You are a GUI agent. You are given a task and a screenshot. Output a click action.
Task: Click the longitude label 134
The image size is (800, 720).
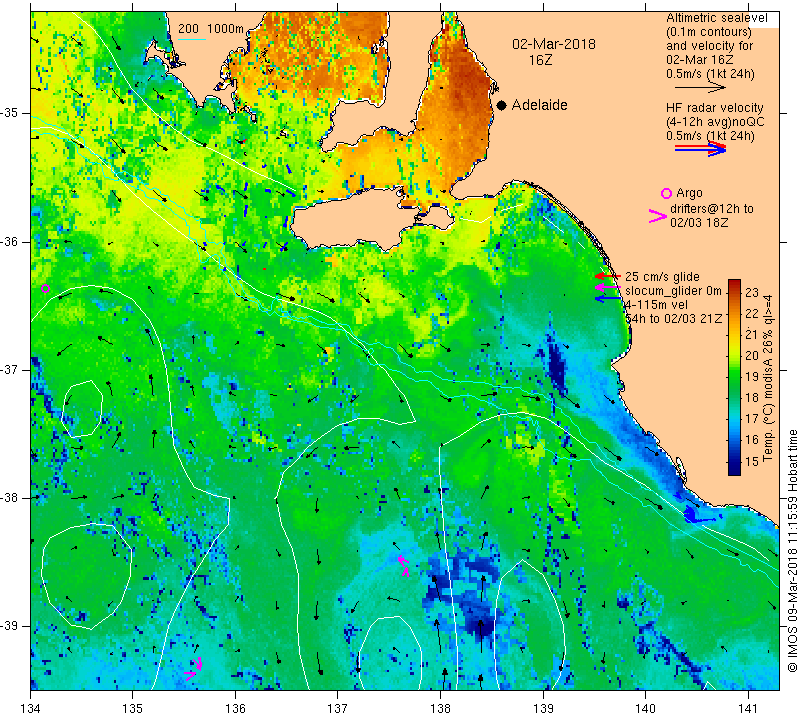[31, 708]
